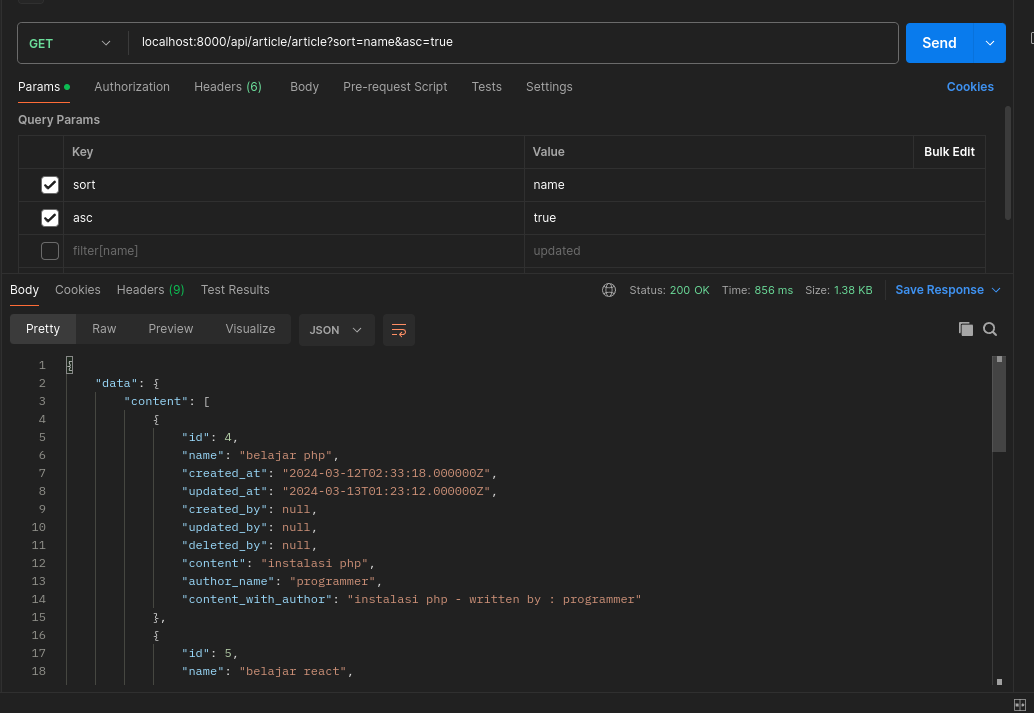The height and width of the screenshot is (713, 1034).
Task: Expand the Save Response dropdown chevron
Action: pos(996,290)
